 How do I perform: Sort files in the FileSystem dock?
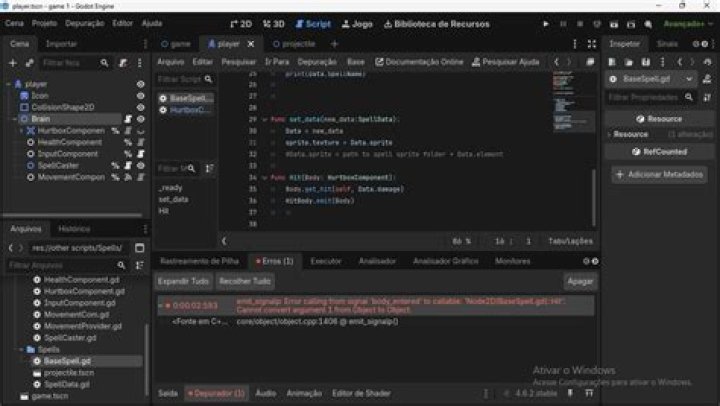[140, 265]
